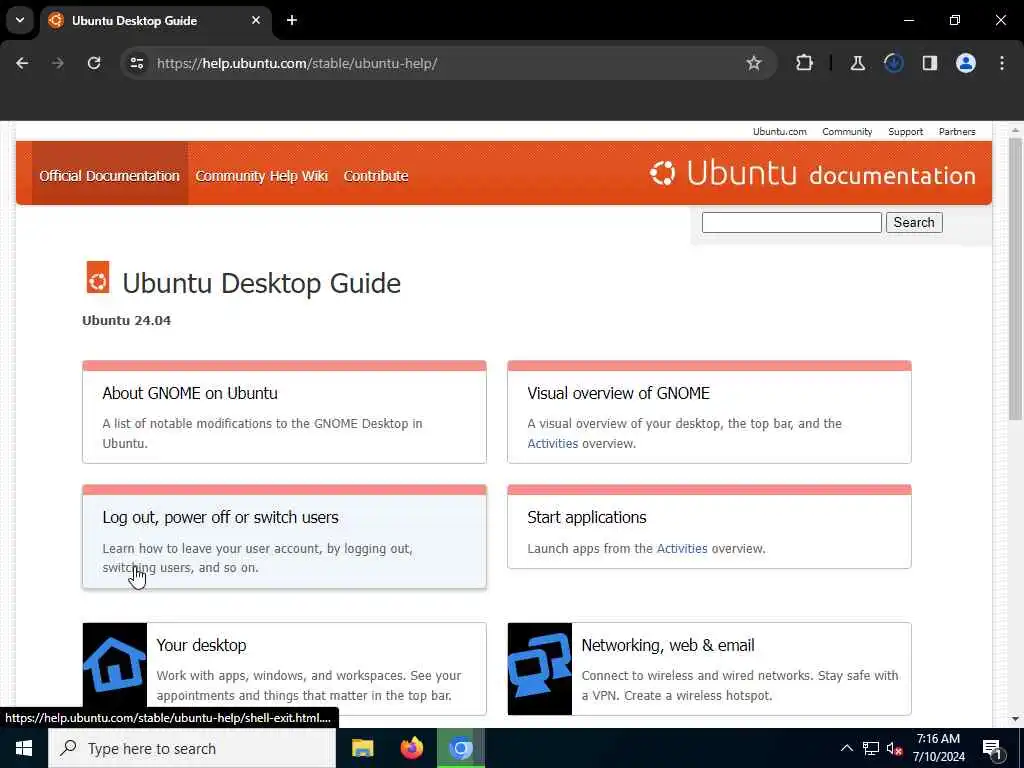Open the Your desktop topic
The height and width of the screenshot is (768, 1024).
click(x=284, y=669)
